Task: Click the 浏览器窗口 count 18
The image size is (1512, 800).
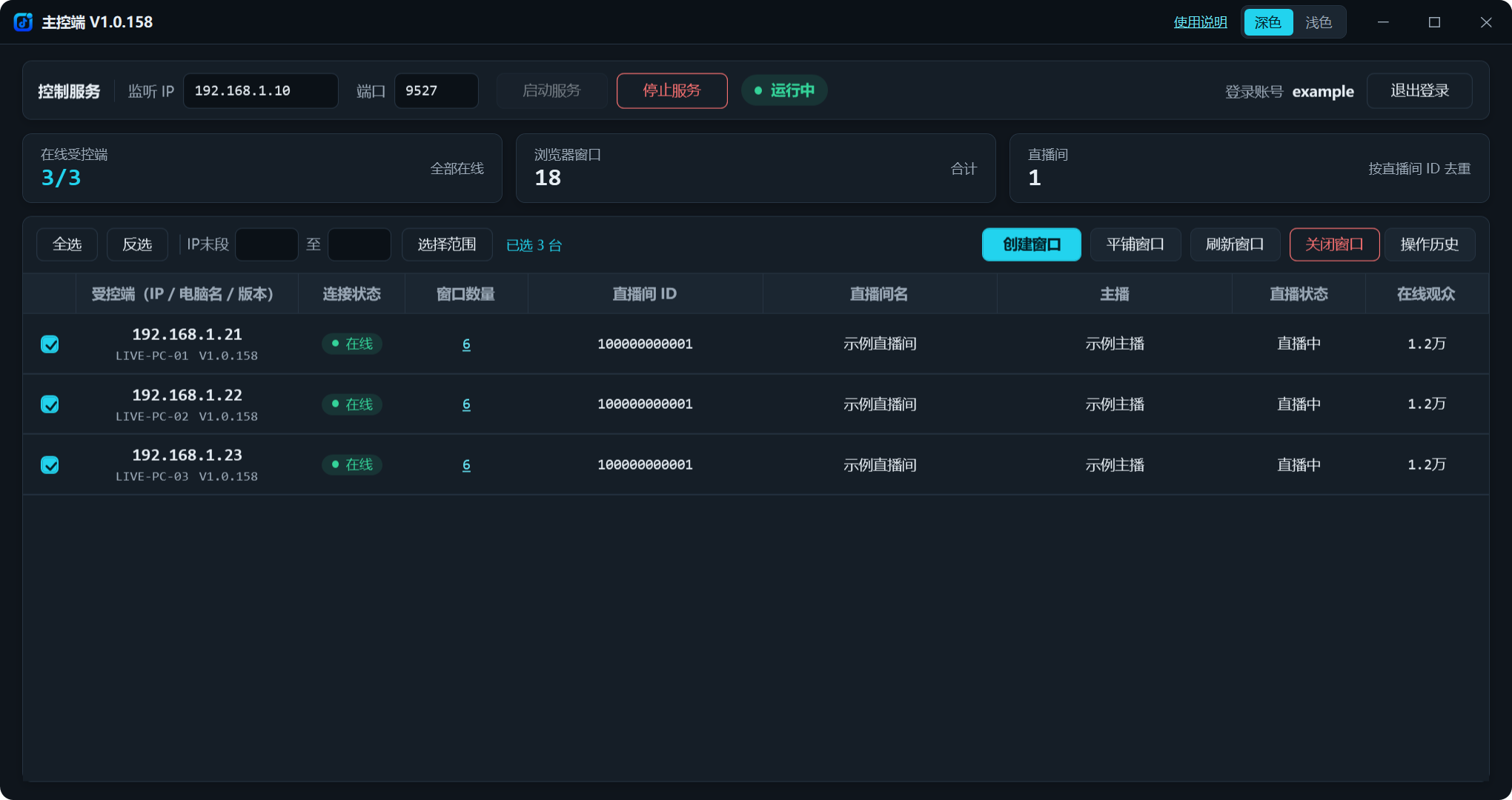Action: [548, 178]
